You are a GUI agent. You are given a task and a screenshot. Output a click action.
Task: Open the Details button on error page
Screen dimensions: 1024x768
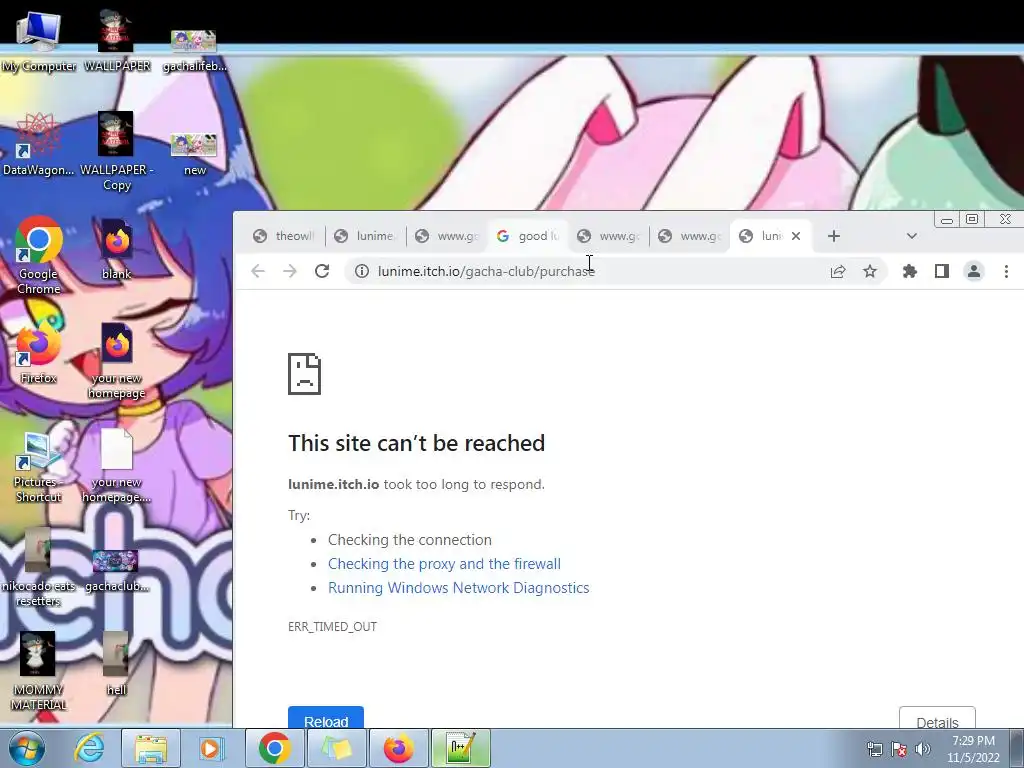point(937,717)
